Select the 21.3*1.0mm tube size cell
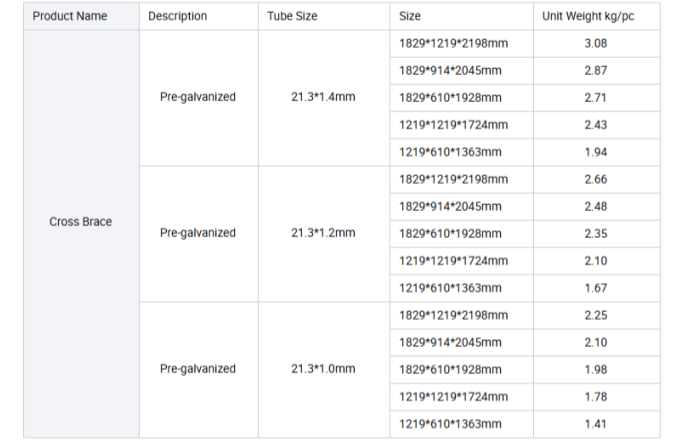700x445 pixels. click(x=324, y=369)
